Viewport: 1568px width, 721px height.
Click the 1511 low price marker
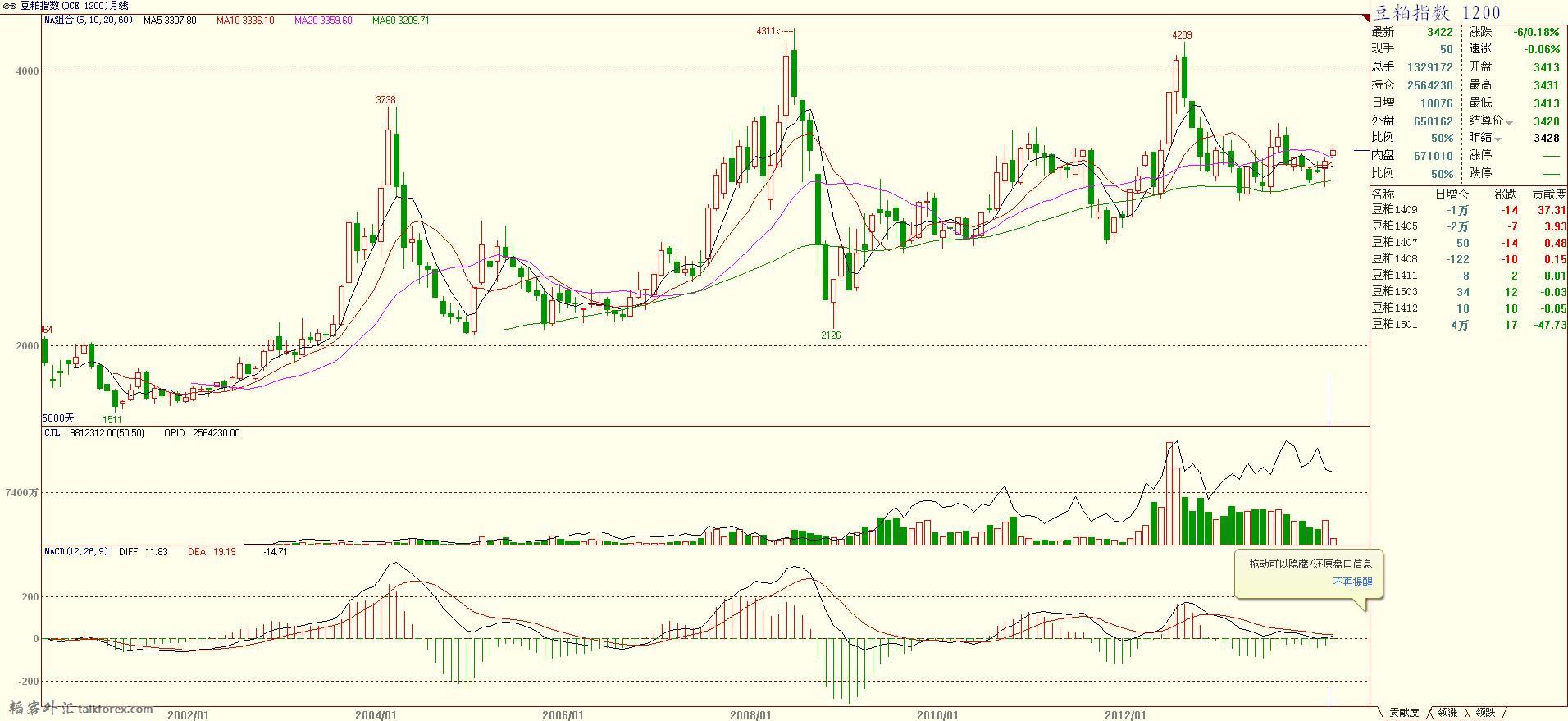tap(112, 420)
